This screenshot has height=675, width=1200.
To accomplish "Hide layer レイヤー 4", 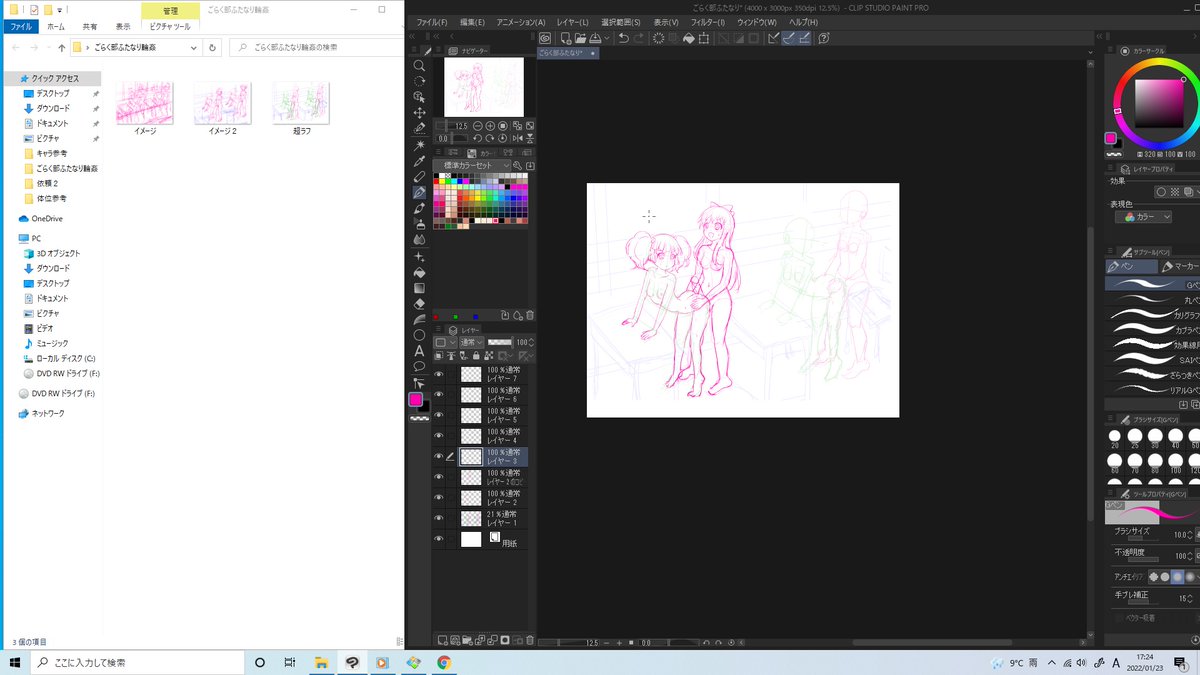I will pos(439,436).
